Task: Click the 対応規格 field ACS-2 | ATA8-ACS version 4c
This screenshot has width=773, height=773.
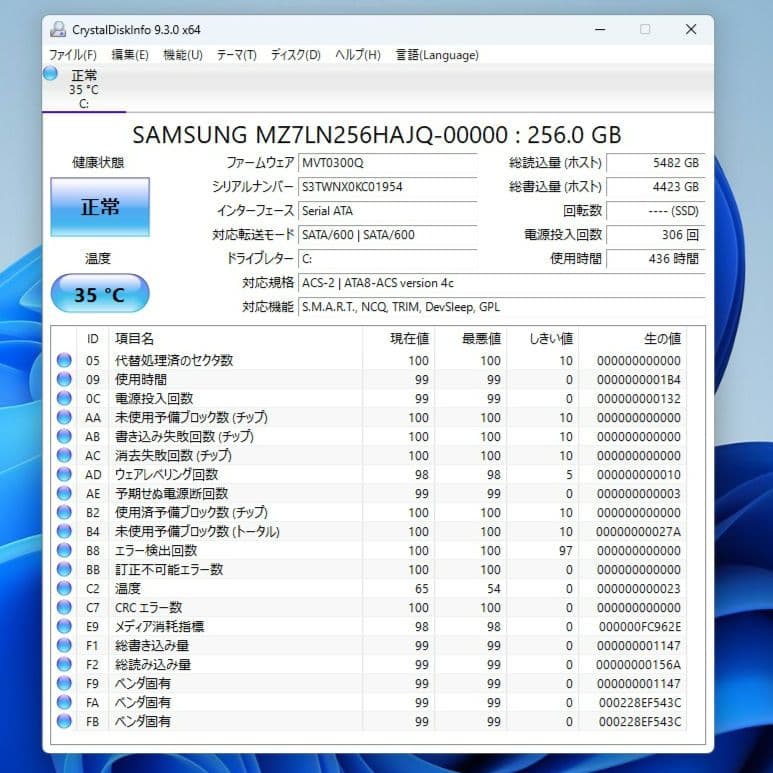Action: (502, 283)
